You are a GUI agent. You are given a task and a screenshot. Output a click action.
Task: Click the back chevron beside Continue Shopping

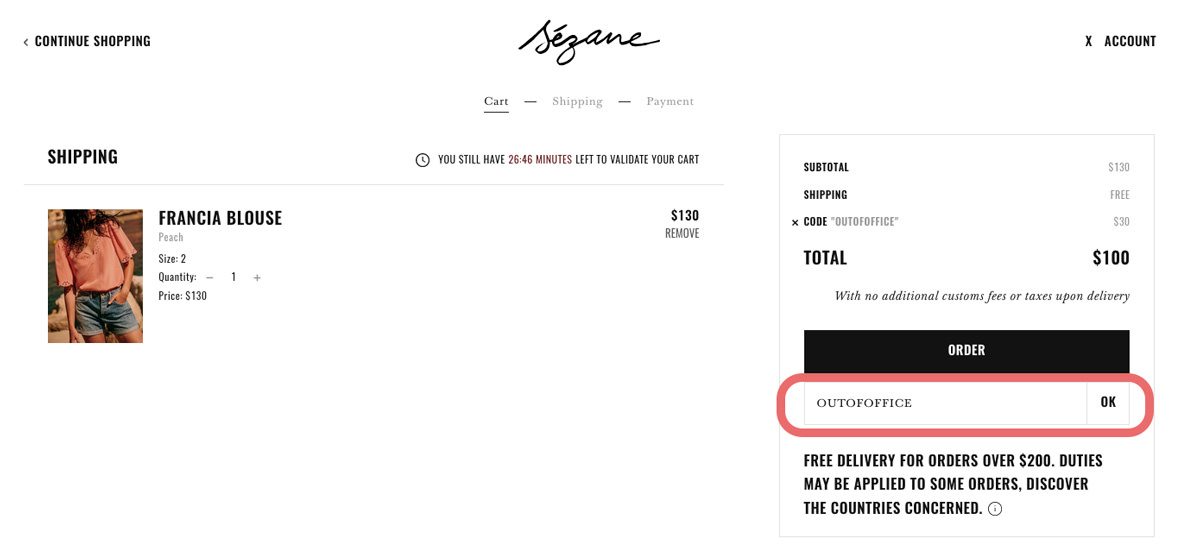(26, 42)
